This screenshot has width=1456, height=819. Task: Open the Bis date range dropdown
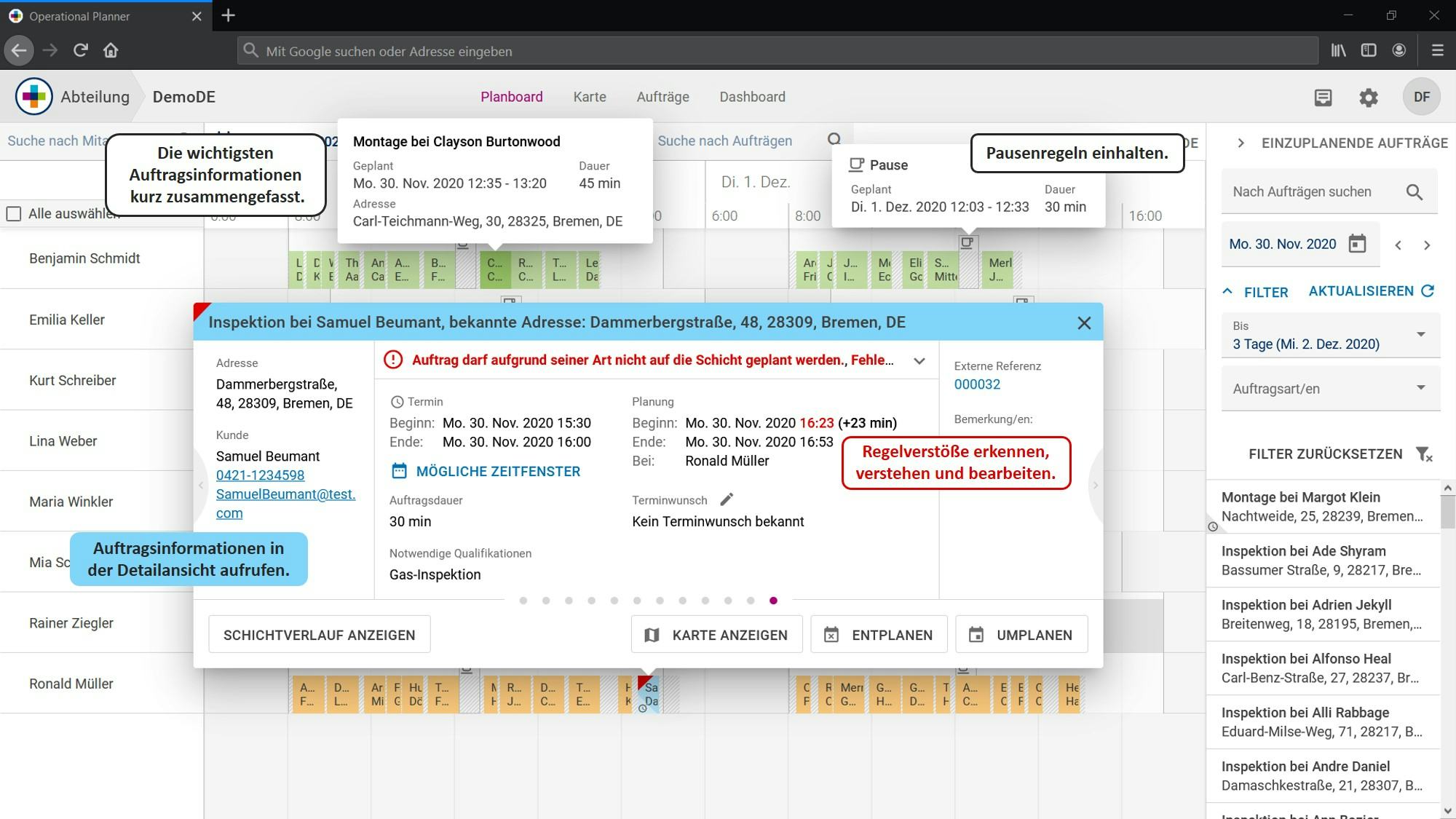click(1420, 335)
